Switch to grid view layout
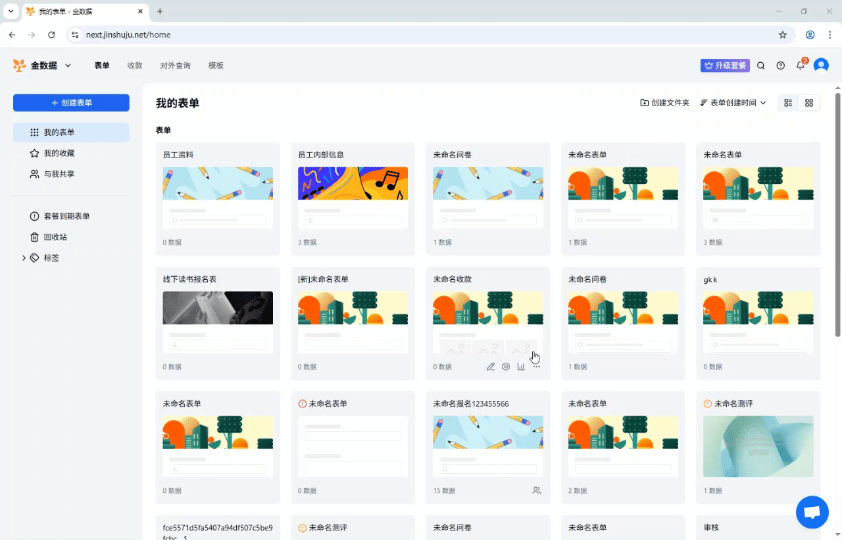This screenshot has height=540, width=842. (x=809, y=103)
